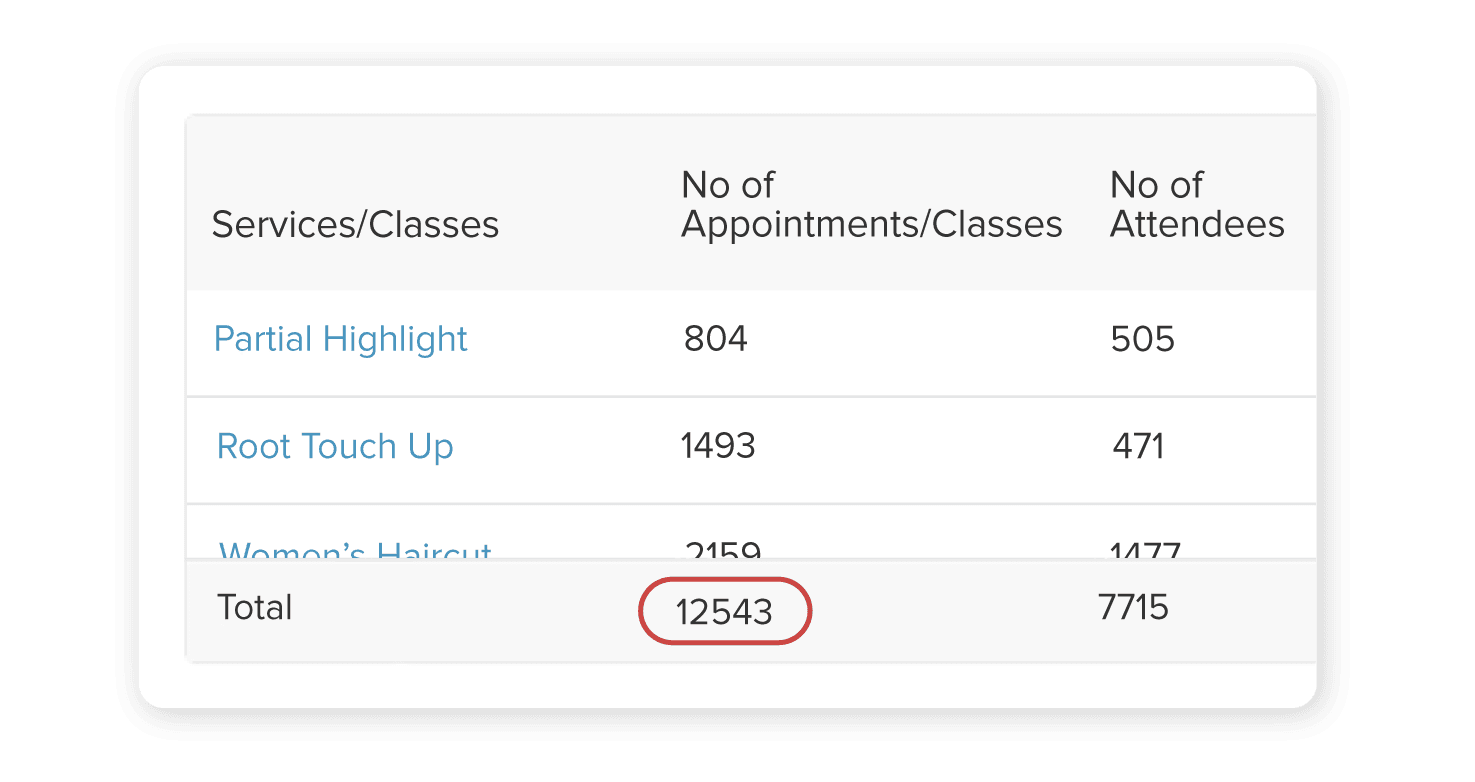The image size is (1475, 782).
Task: Click empty space between Total and 12543
Action: coord(460,610)
